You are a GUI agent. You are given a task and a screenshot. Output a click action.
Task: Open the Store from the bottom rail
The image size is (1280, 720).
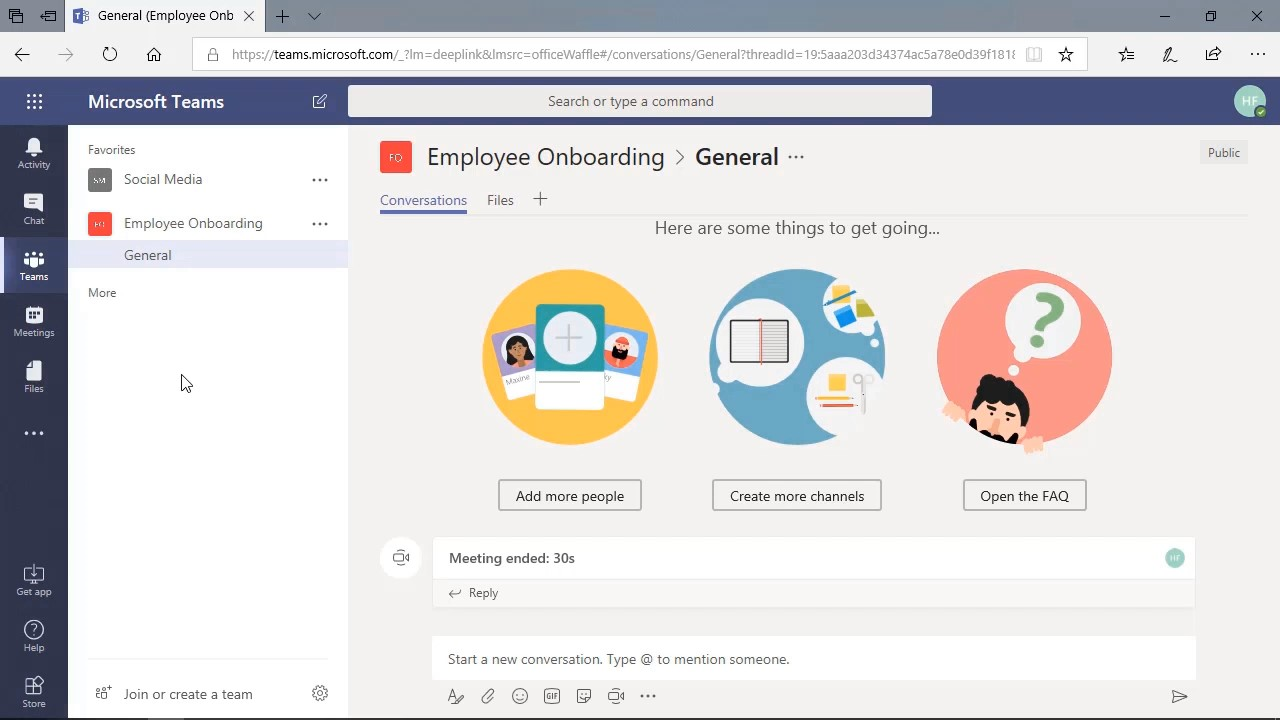click(34, 688)
